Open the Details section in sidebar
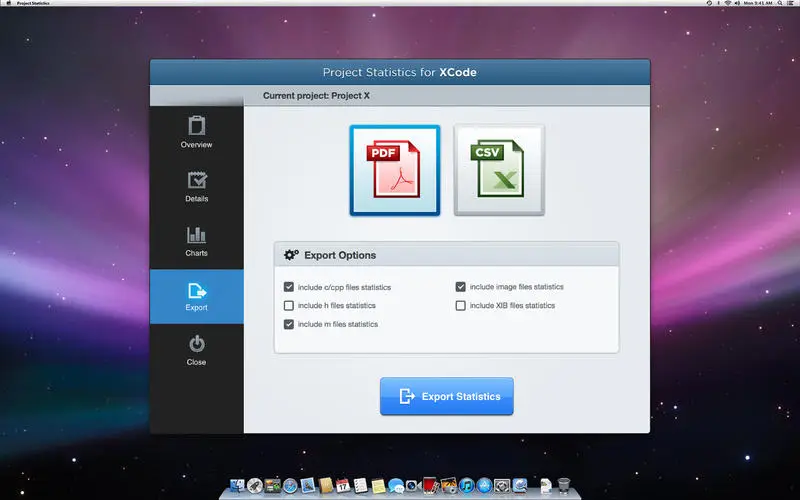The width and height of the screenshot is (800, 500). pyautogui.click(x=196, y=187)
